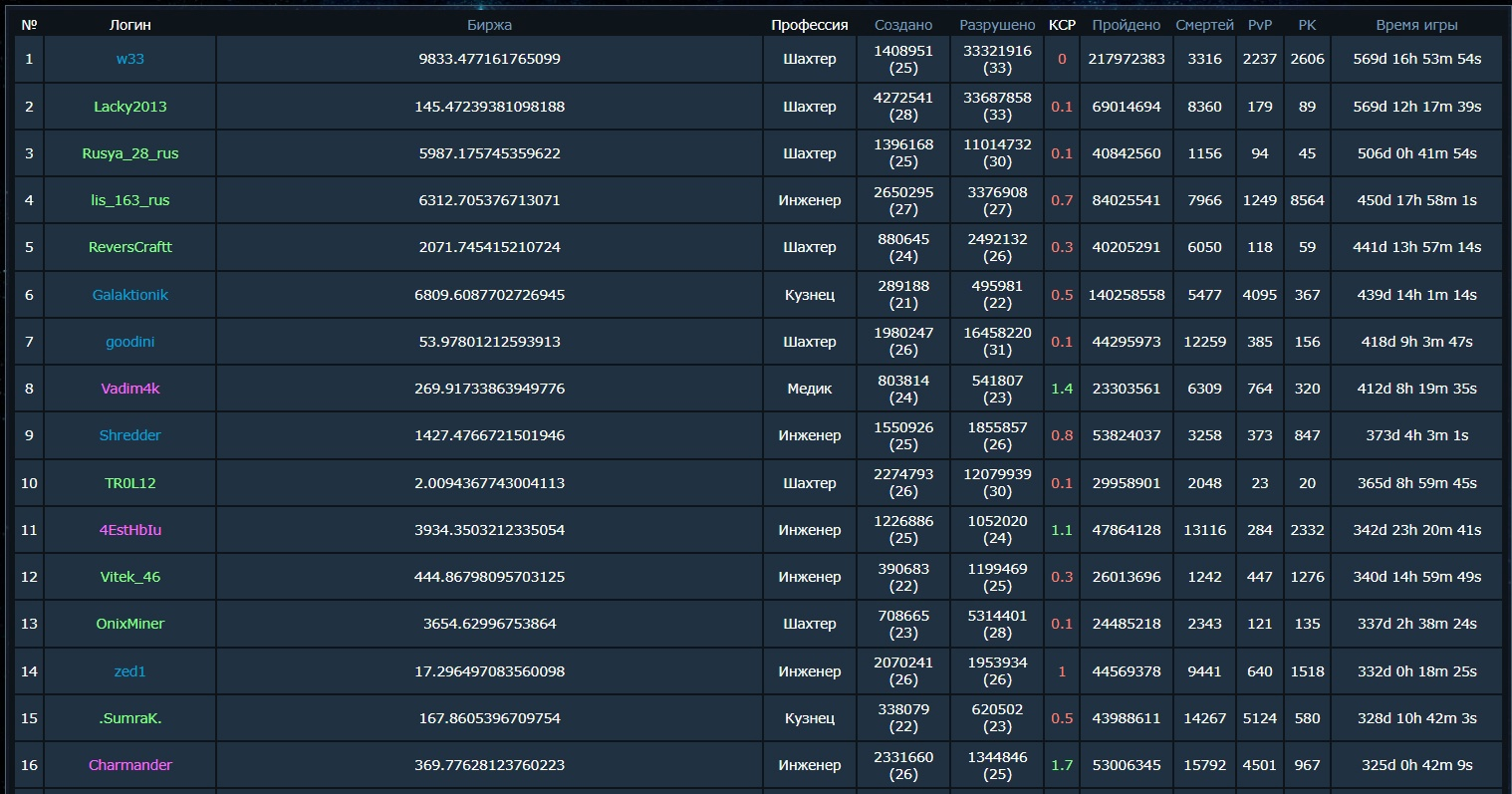Click Vadim4k's profession cell Медик
Viewport: 1512px width, 794px height.
[810, 389]
